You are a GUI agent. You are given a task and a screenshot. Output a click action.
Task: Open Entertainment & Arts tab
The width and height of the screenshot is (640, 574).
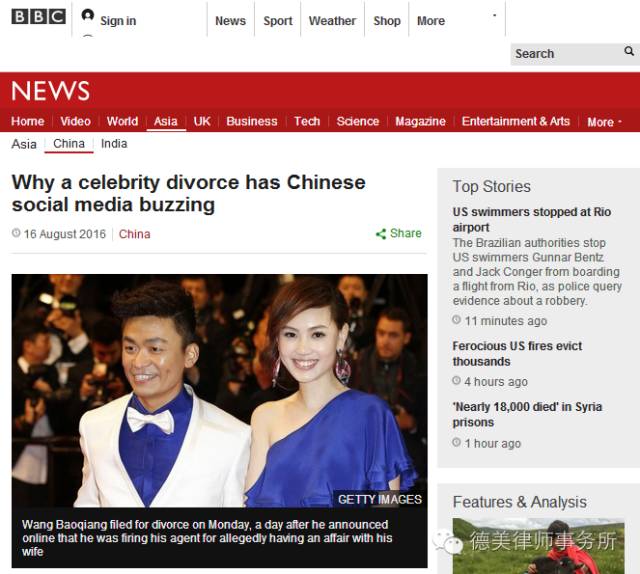point(515,122)
